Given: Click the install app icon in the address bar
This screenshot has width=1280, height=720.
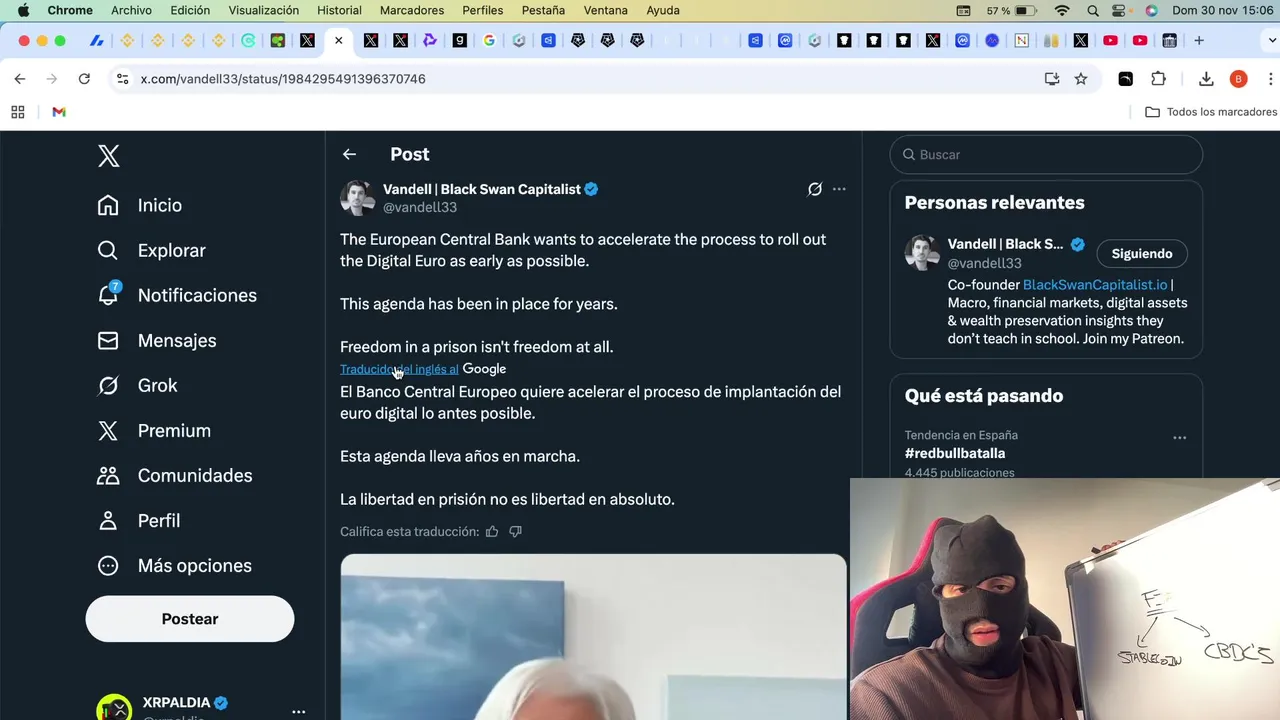Looking at the screenshot, I should 1052,78.
